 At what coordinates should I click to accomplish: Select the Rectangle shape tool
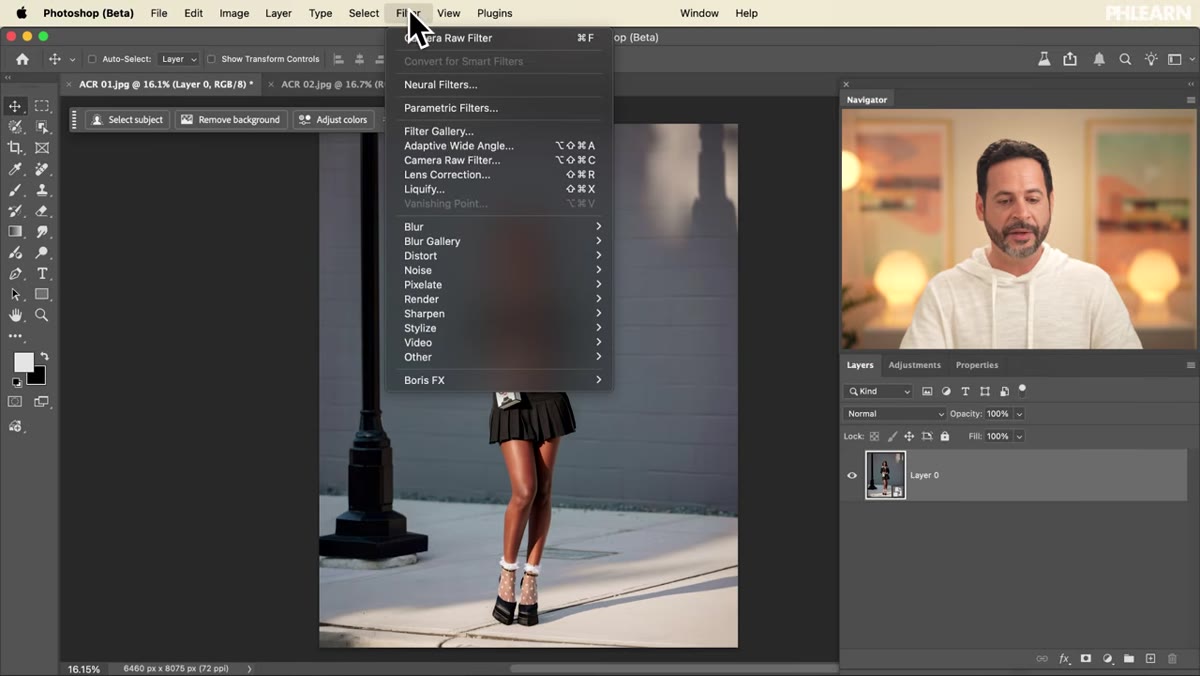pyautogui.click(x=42, y=294)
